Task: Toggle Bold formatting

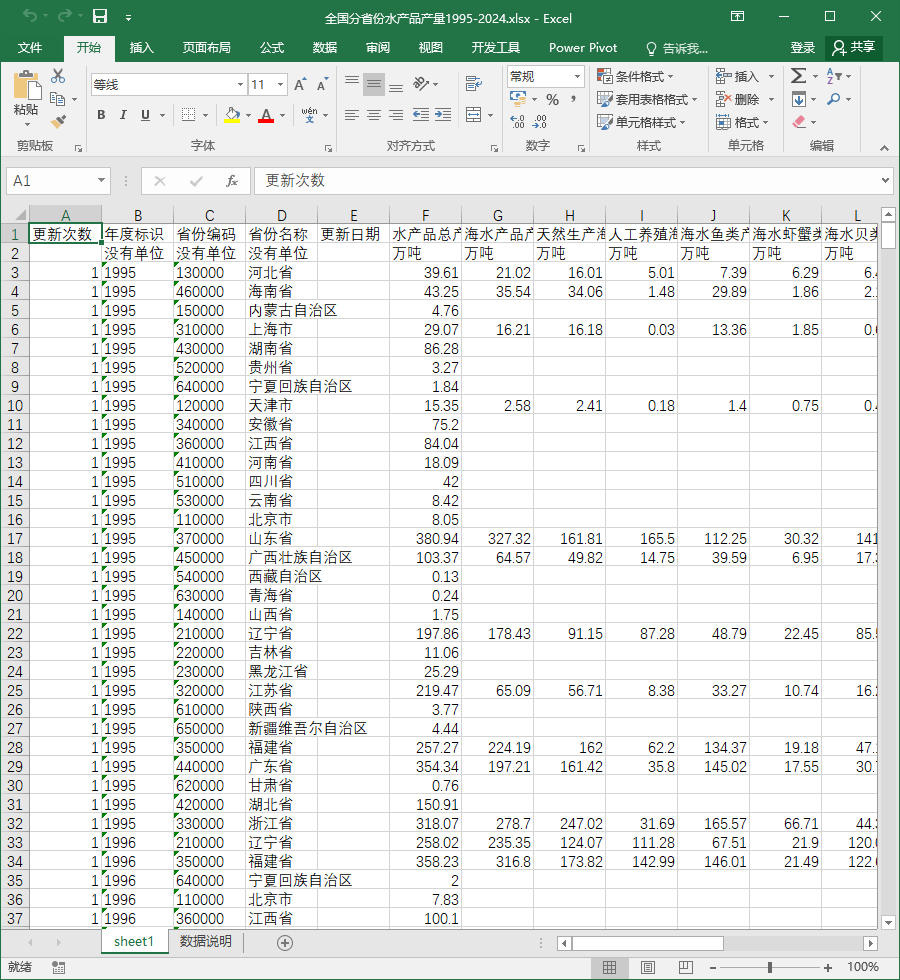Action: tap(101, 114)
